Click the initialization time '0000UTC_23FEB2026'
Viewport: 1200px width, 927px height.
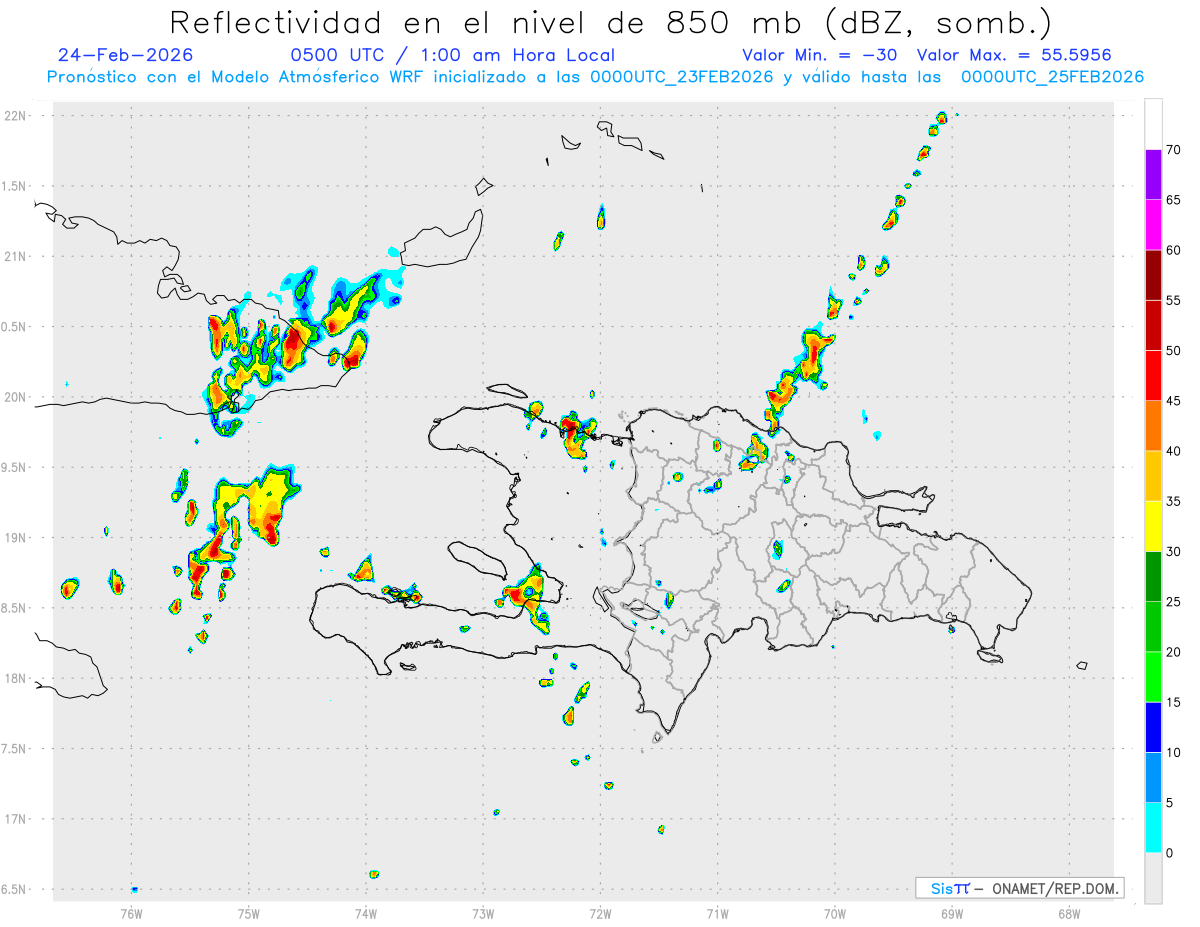[x=682, y=77]
